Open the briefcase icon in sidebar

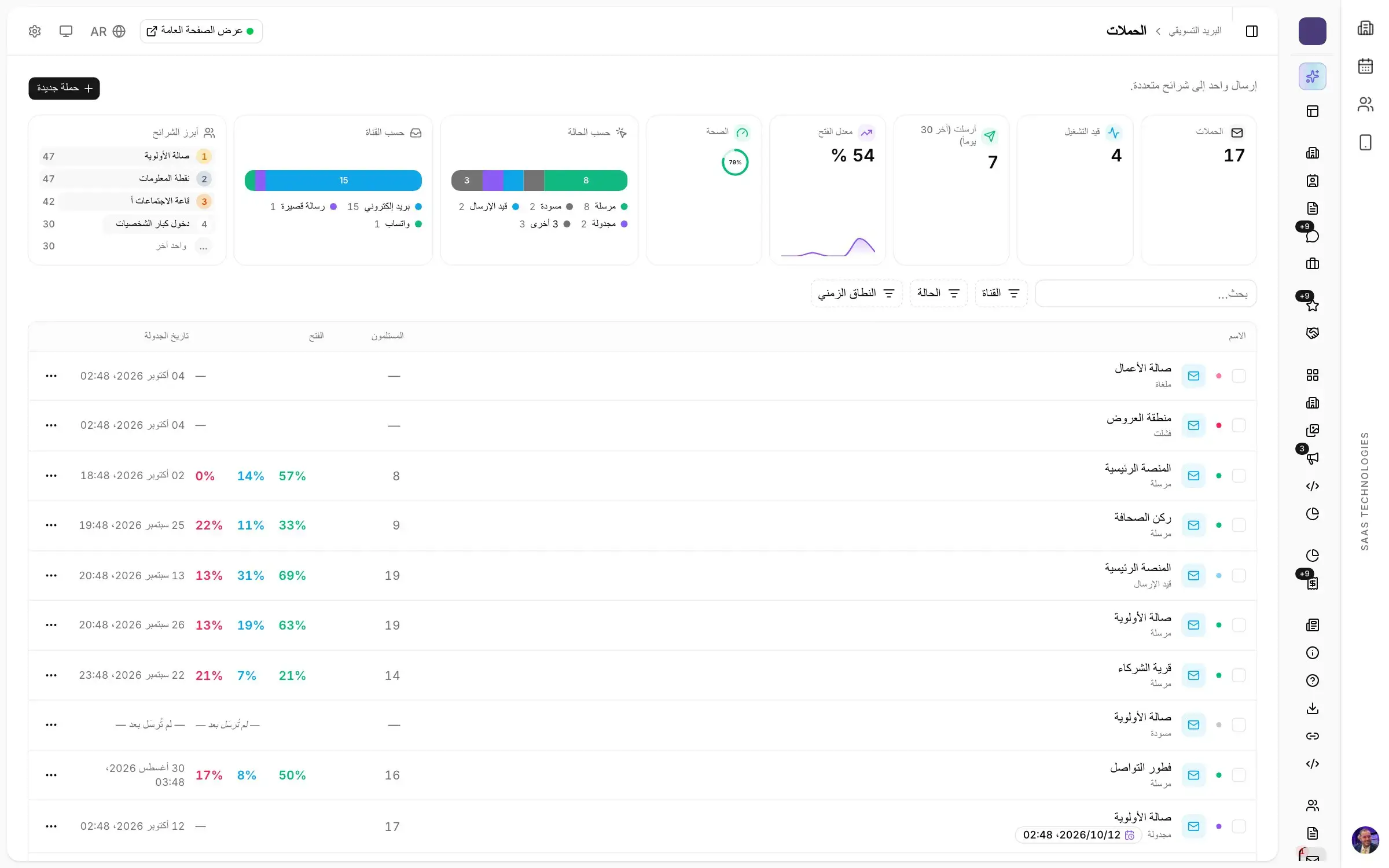click(1312, 264)
